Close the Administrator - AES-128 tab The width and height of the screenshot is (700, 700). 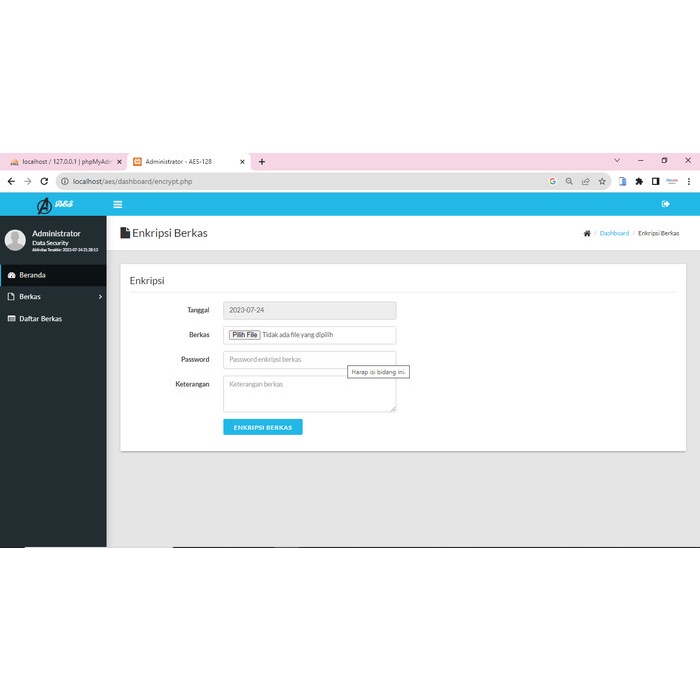tap(242, 162)
